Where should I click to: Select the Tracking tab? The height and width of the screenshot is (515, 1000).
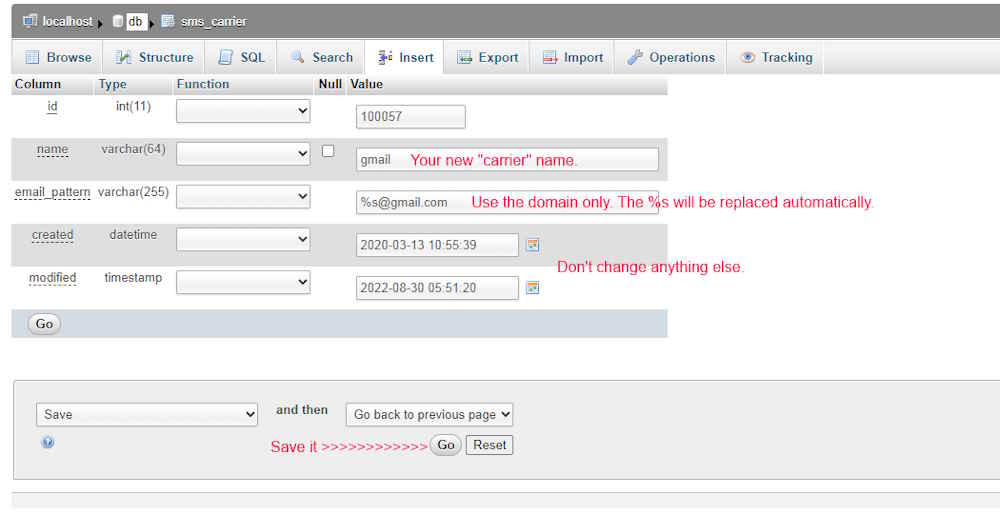coord(776,57)
